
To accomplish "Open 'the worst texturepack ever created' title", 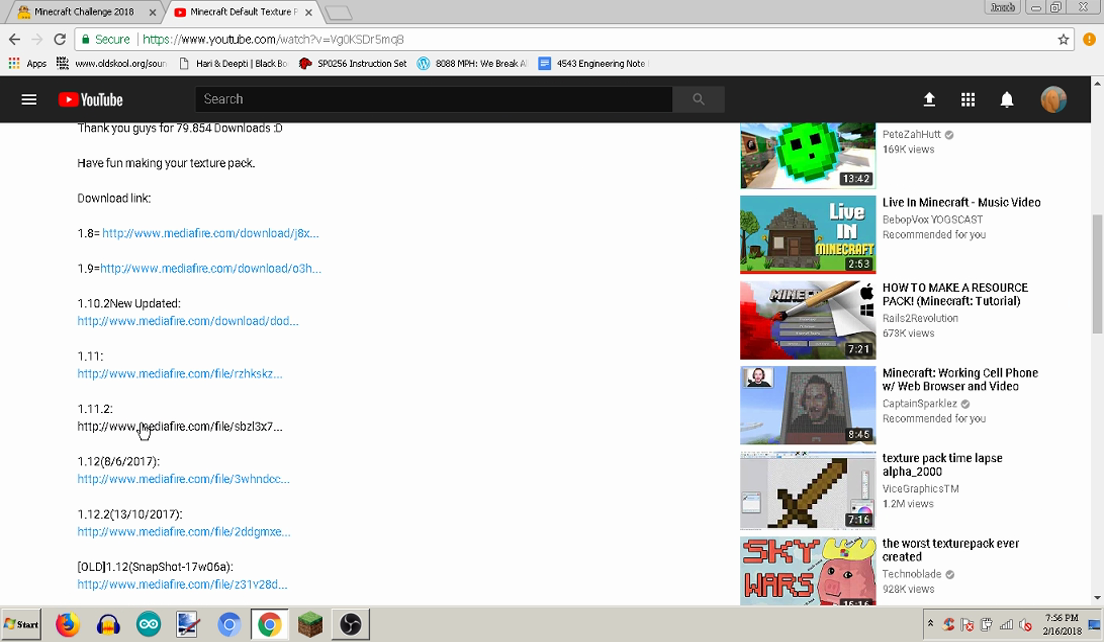I will tap(951, 550).
